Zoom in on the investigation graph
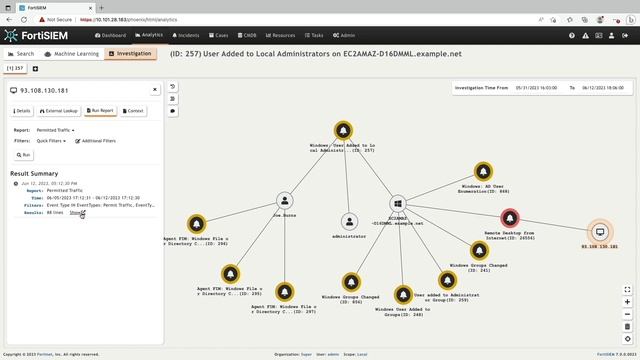This screenshot has height=360, width=640. pyautogui.click(x=627, y=302)
